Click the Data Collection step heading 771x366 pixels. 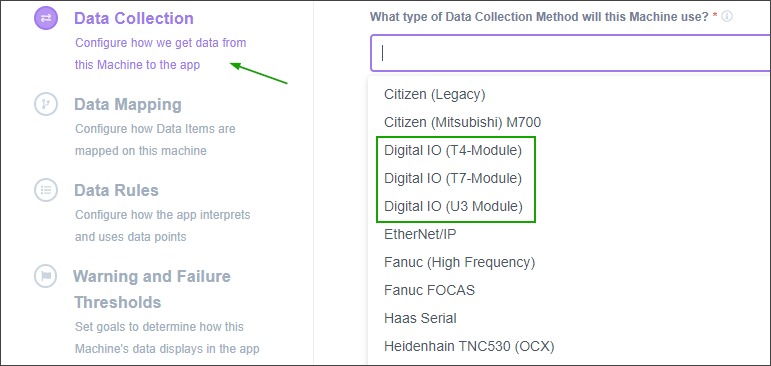click(134, 19)
